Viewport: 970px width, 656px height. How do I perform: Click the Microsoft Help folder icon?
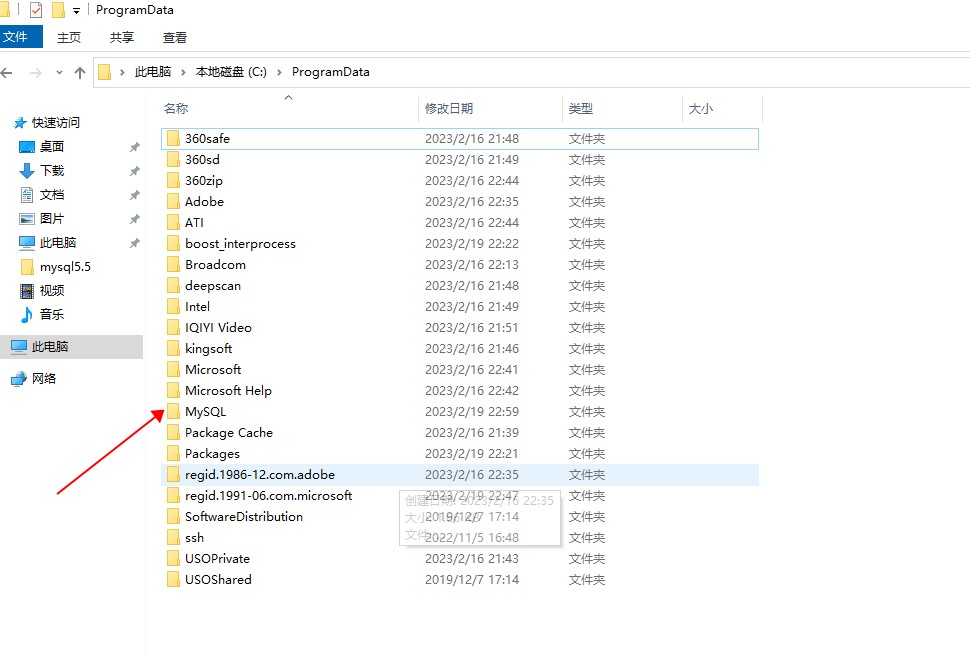(173, 391)
